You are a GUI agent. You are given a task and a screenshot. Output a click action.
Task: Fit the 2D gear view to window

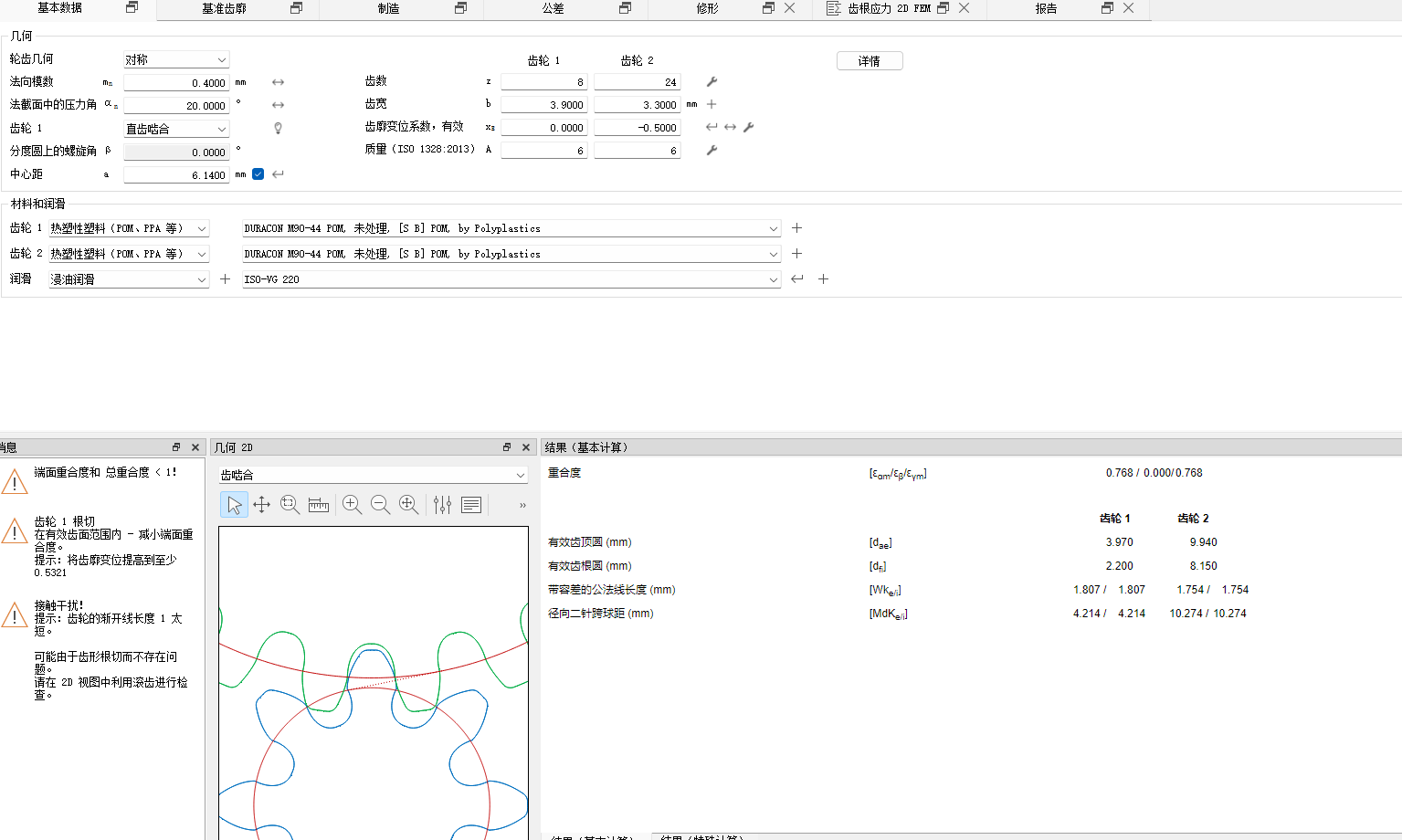coord(408,505)
